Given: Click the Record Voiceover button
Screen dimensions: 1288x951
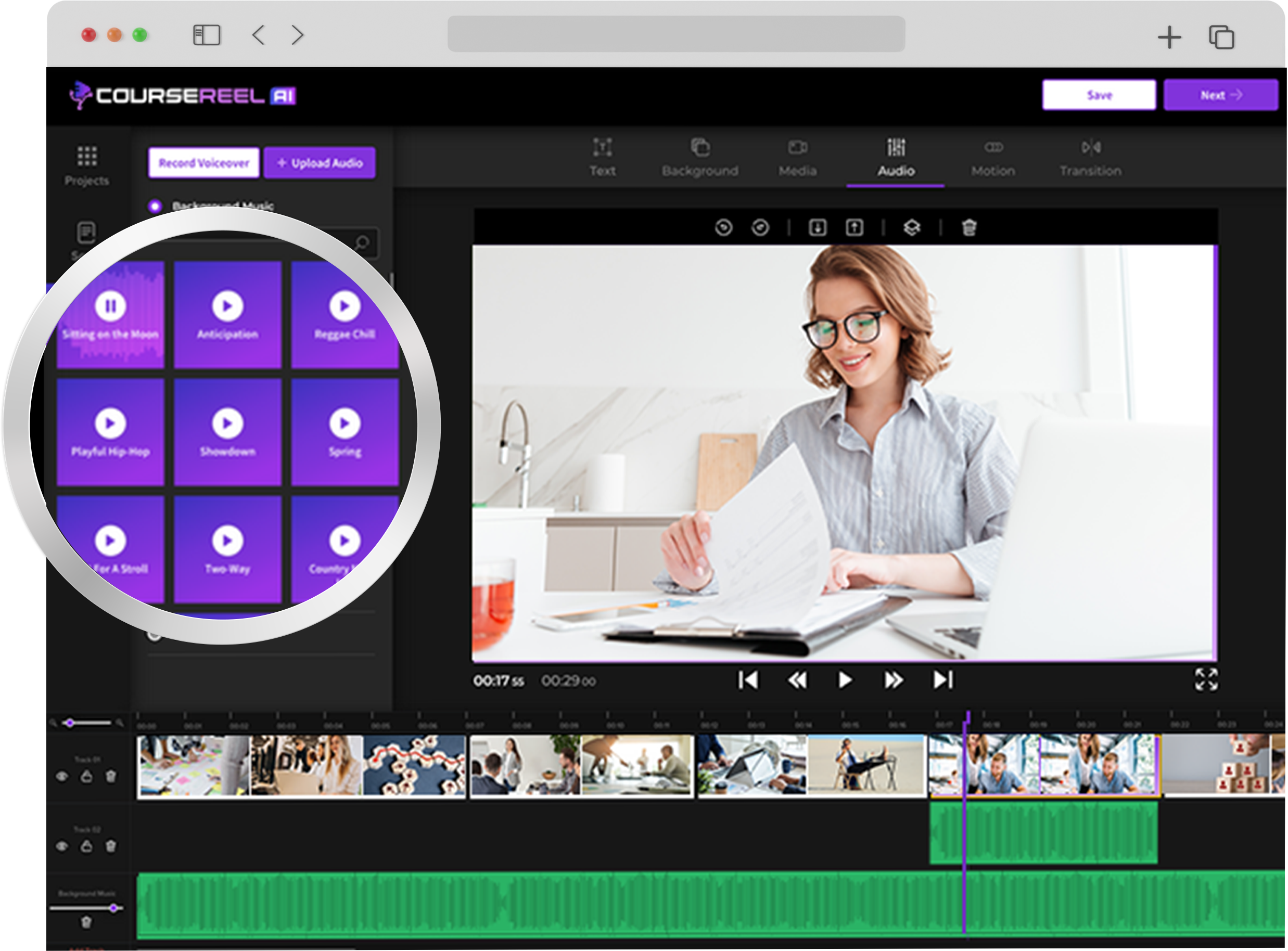Looking at the screenshot, I should [x=204, y=163].
